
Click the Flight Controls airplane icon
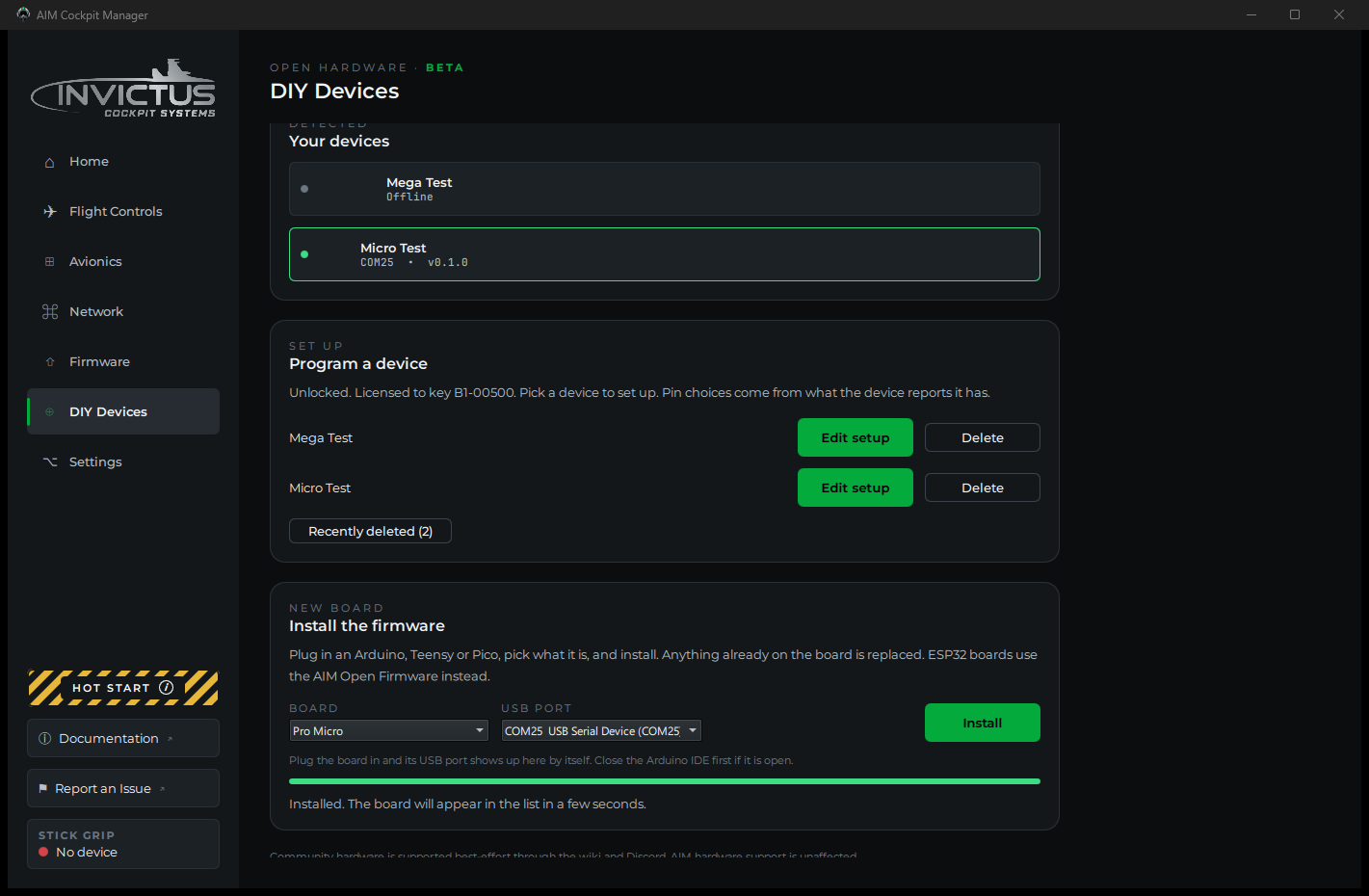coord(50,211)
